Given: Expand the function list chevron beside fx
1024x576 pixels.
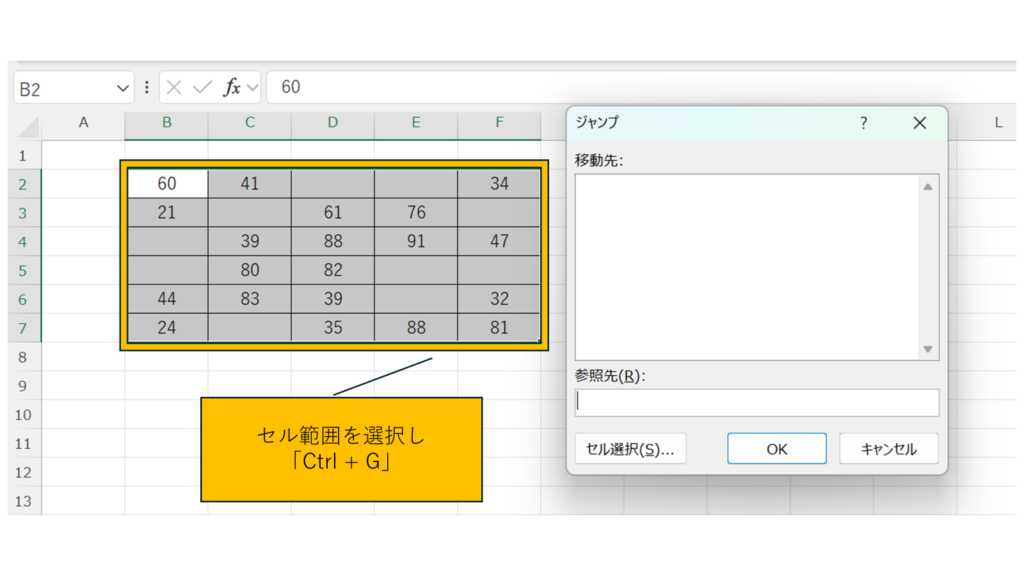Looking at the screenshot, I should pos(252,88).
